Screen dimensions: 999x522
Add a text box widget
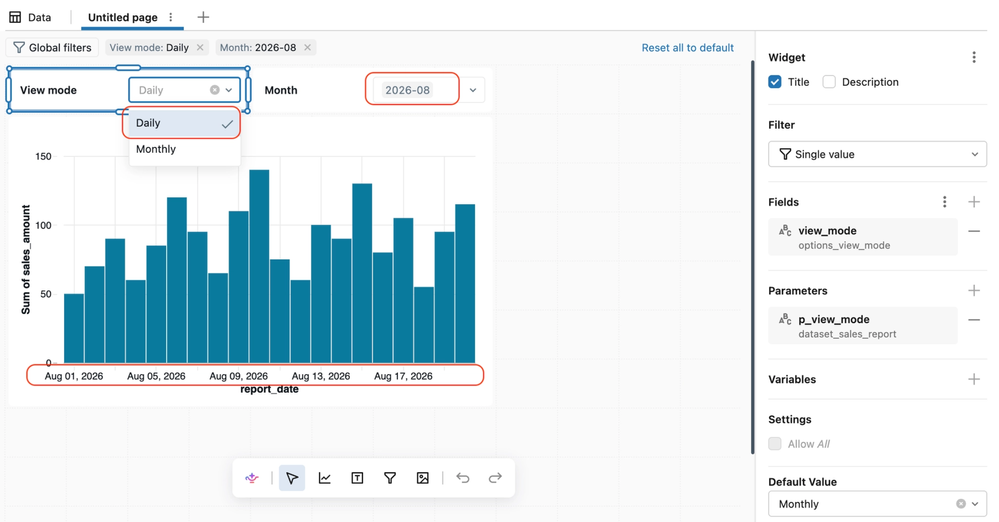pos(357,478)
